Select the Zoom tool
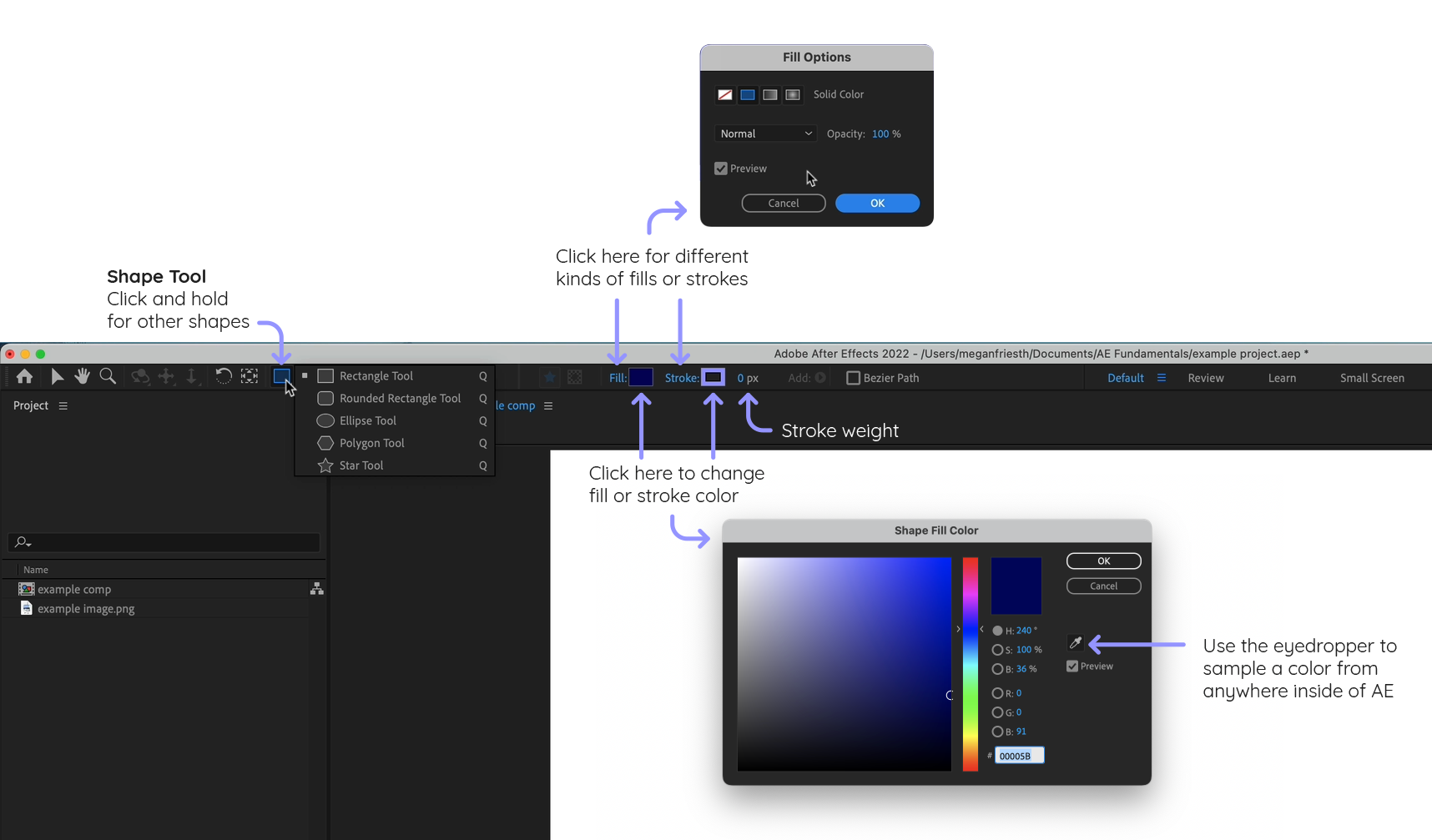The width and height of the screenshot is (1432, 840). (108, 377)
